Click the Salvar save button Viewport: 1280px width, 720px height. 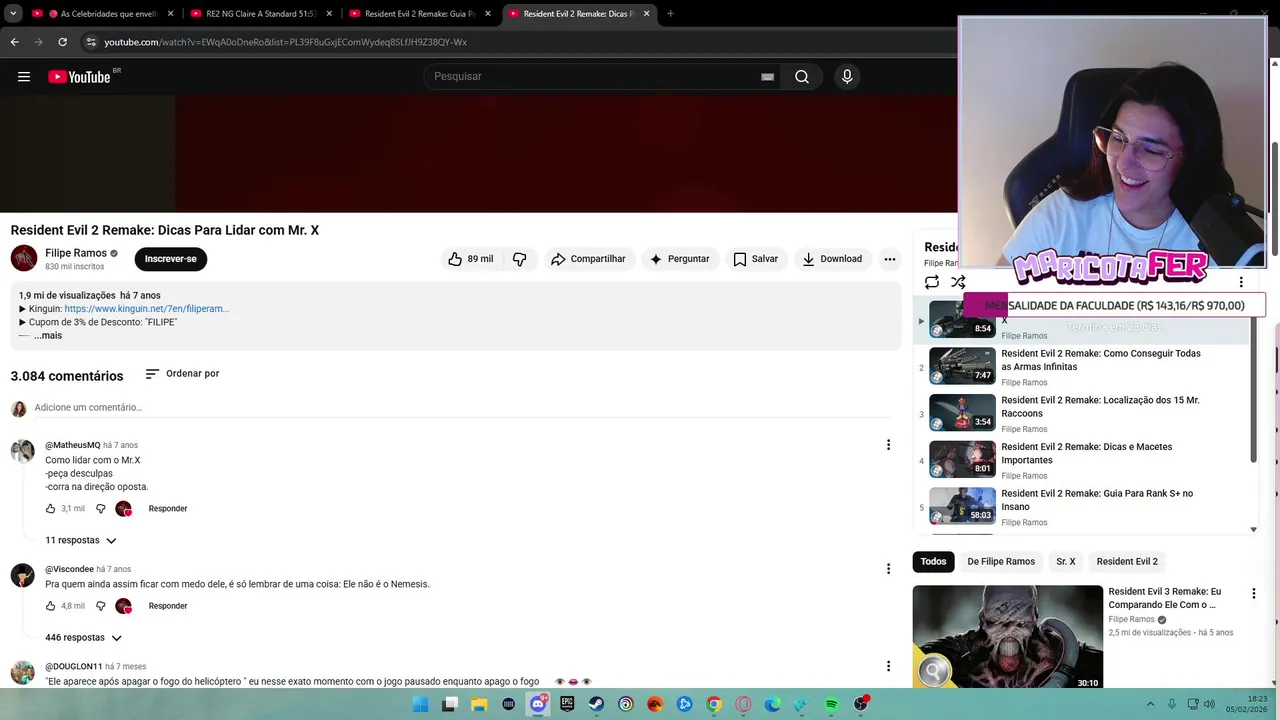(x=756, y=259)
